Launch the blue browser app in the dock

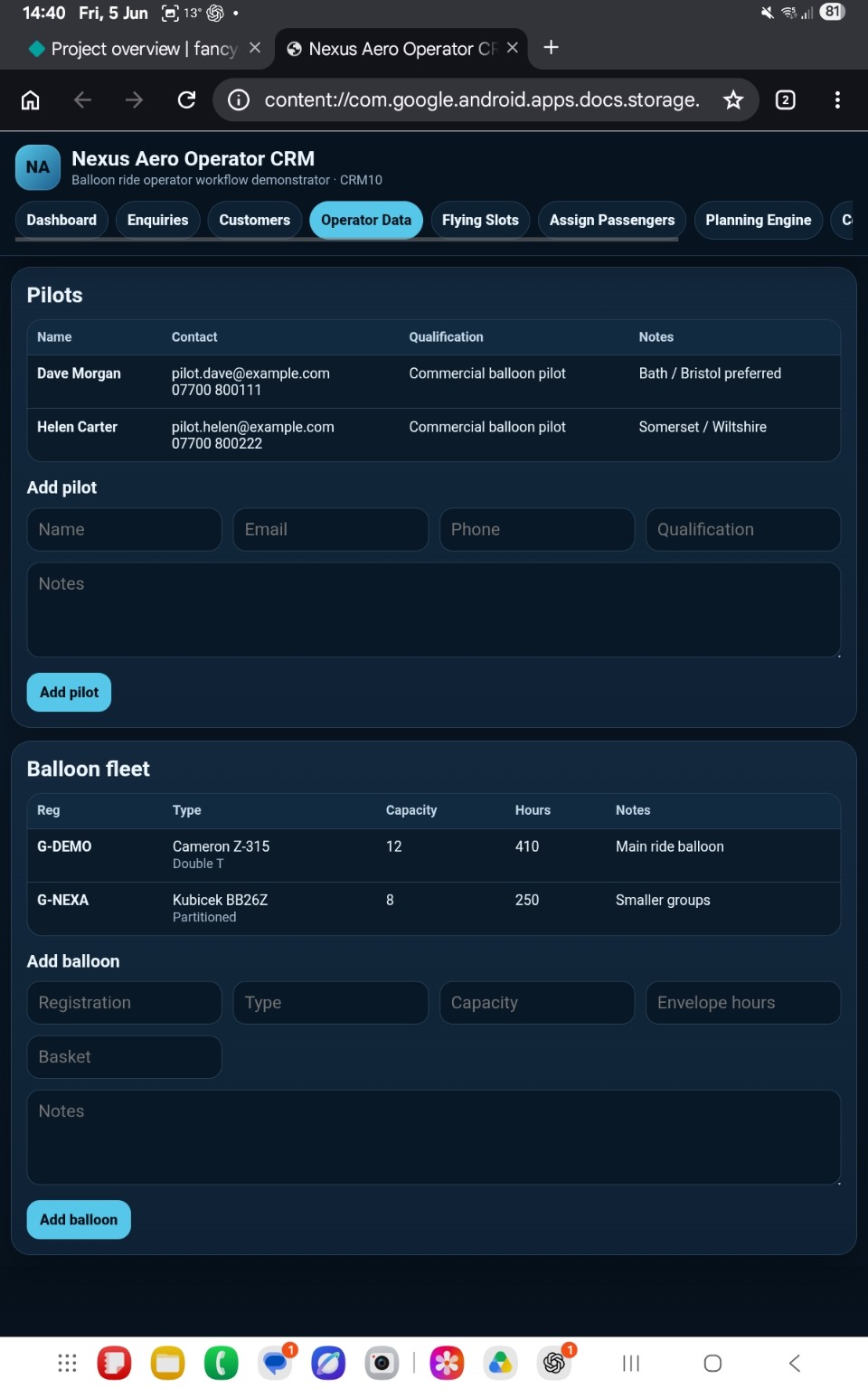328,1363
